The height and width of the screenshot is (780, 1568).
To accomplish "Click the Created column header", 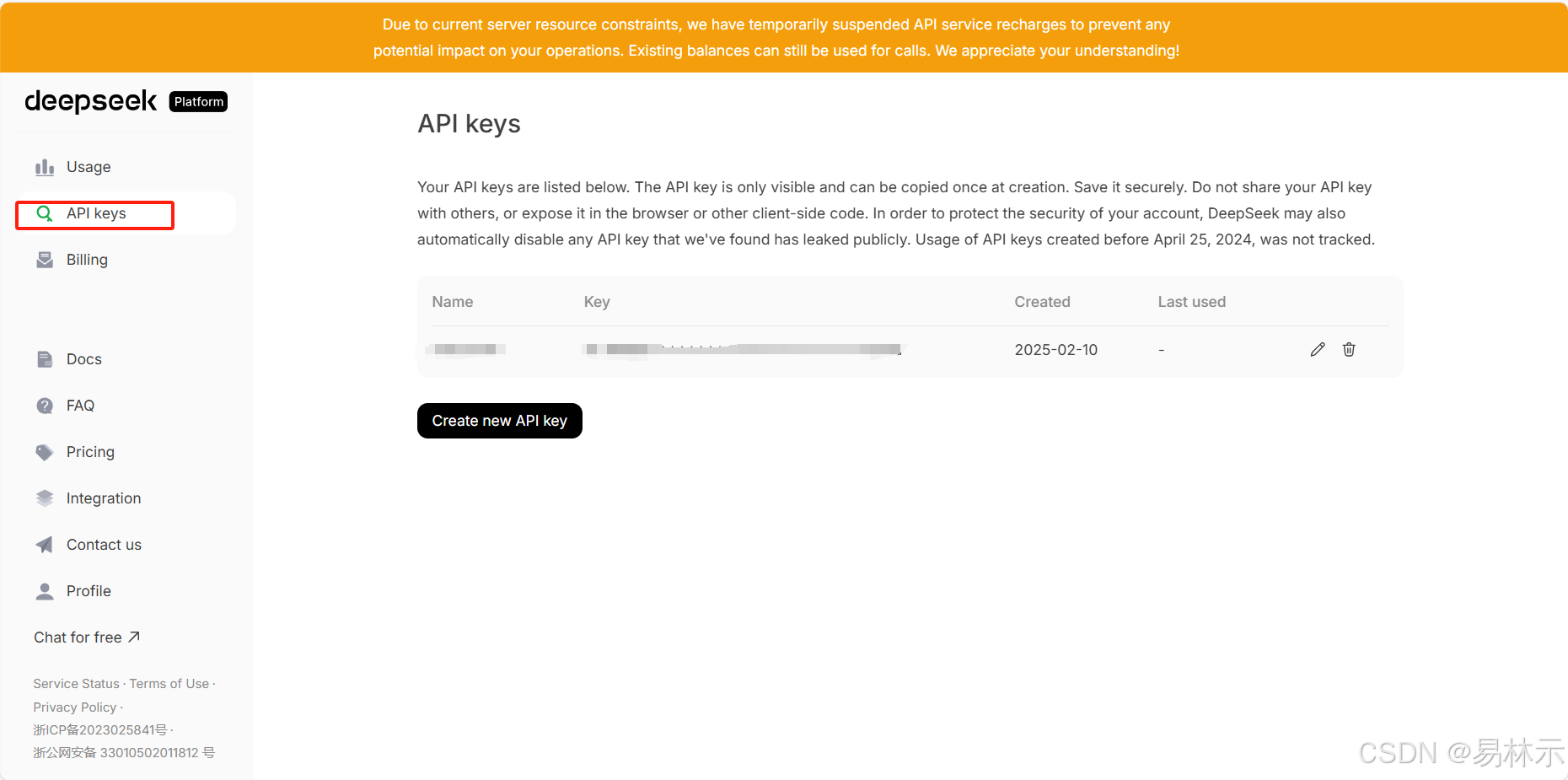I will (x=1042, y=302).
